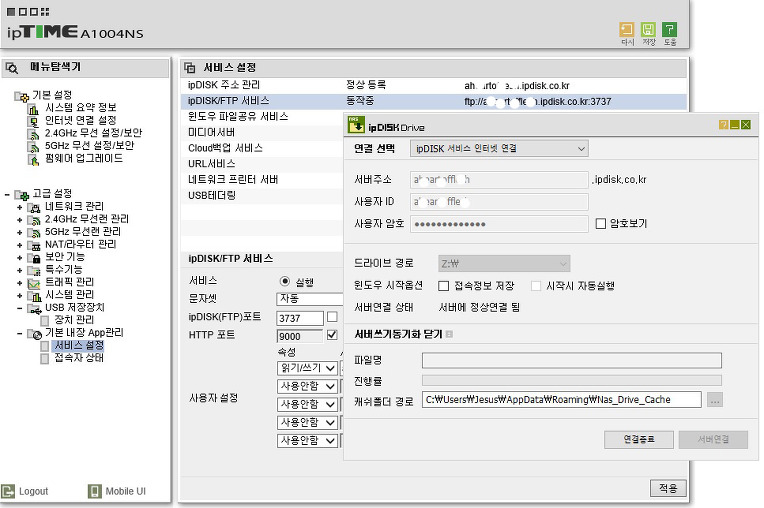Image resolution: width=764 pixels, height=508 pixels.
Task: Open the read/write attribute dropdown
Action: click(307, 368)
